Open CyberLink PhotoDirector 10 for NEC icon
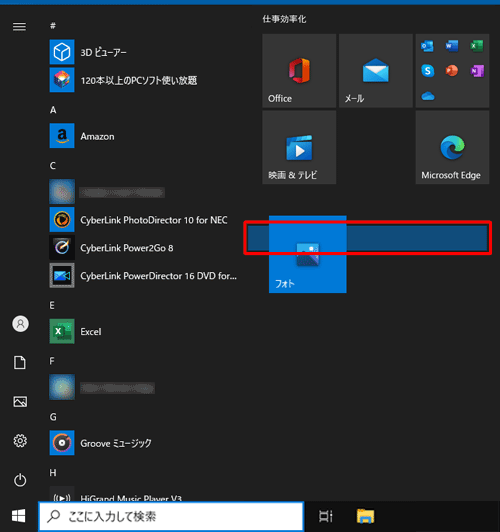The height and width of the screenshot is (532, 500). (x=62, y=220)
